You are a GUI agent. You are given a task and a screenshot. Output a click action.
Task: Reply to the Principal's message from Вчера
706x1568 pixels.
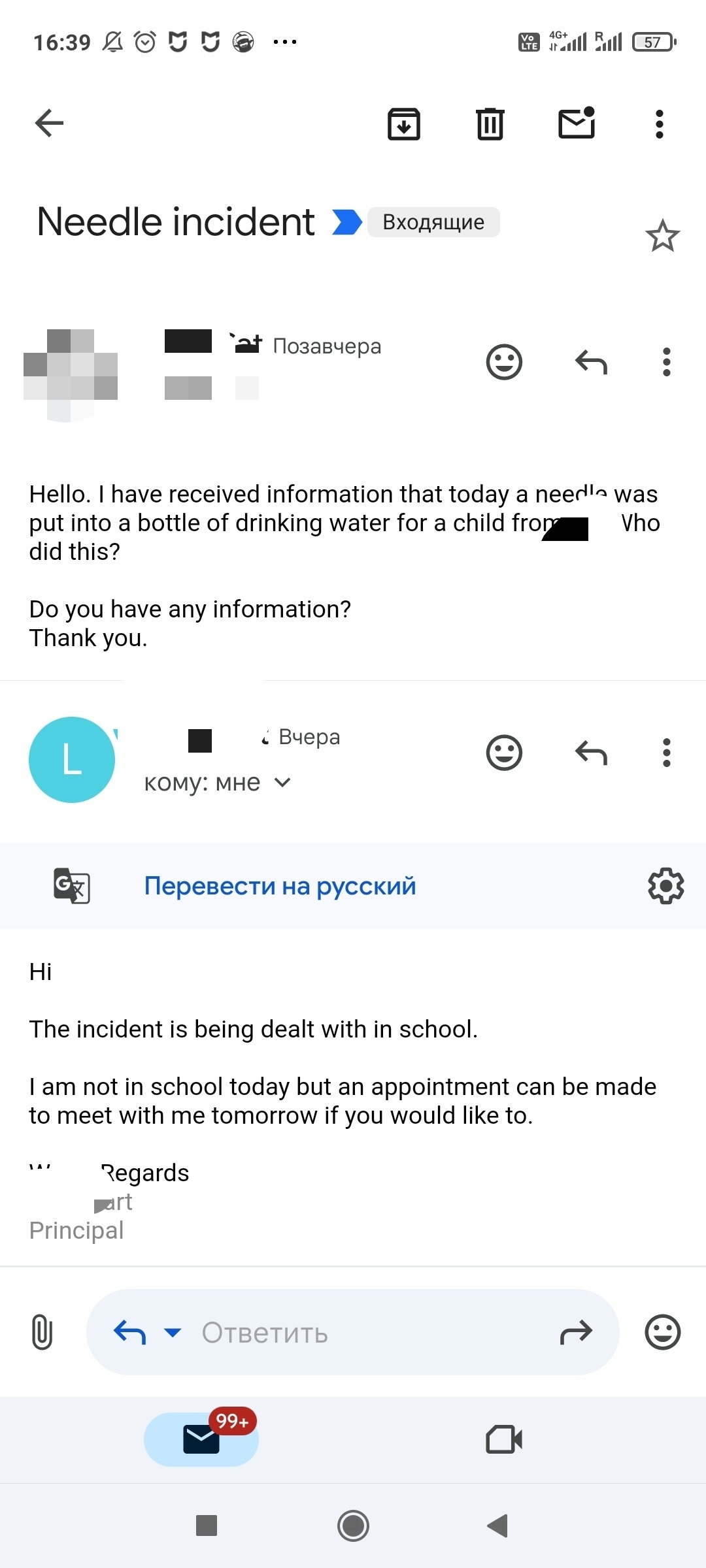[591, 753]
